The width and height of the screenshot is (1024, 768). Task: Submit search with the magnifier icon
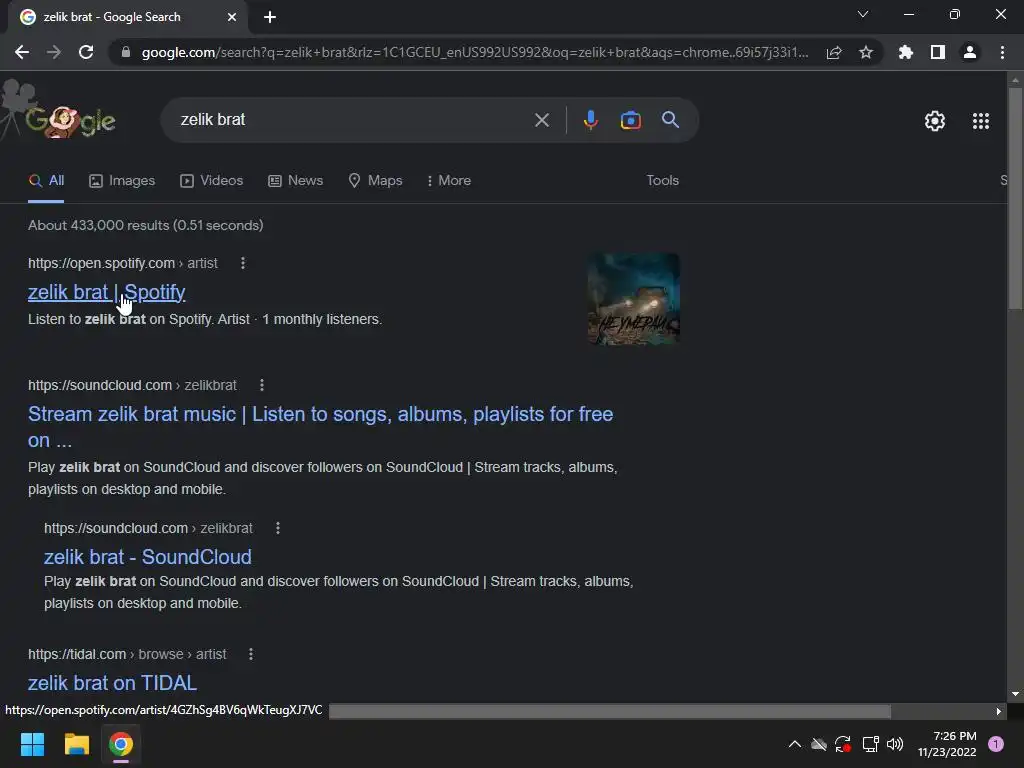point(671,120)
